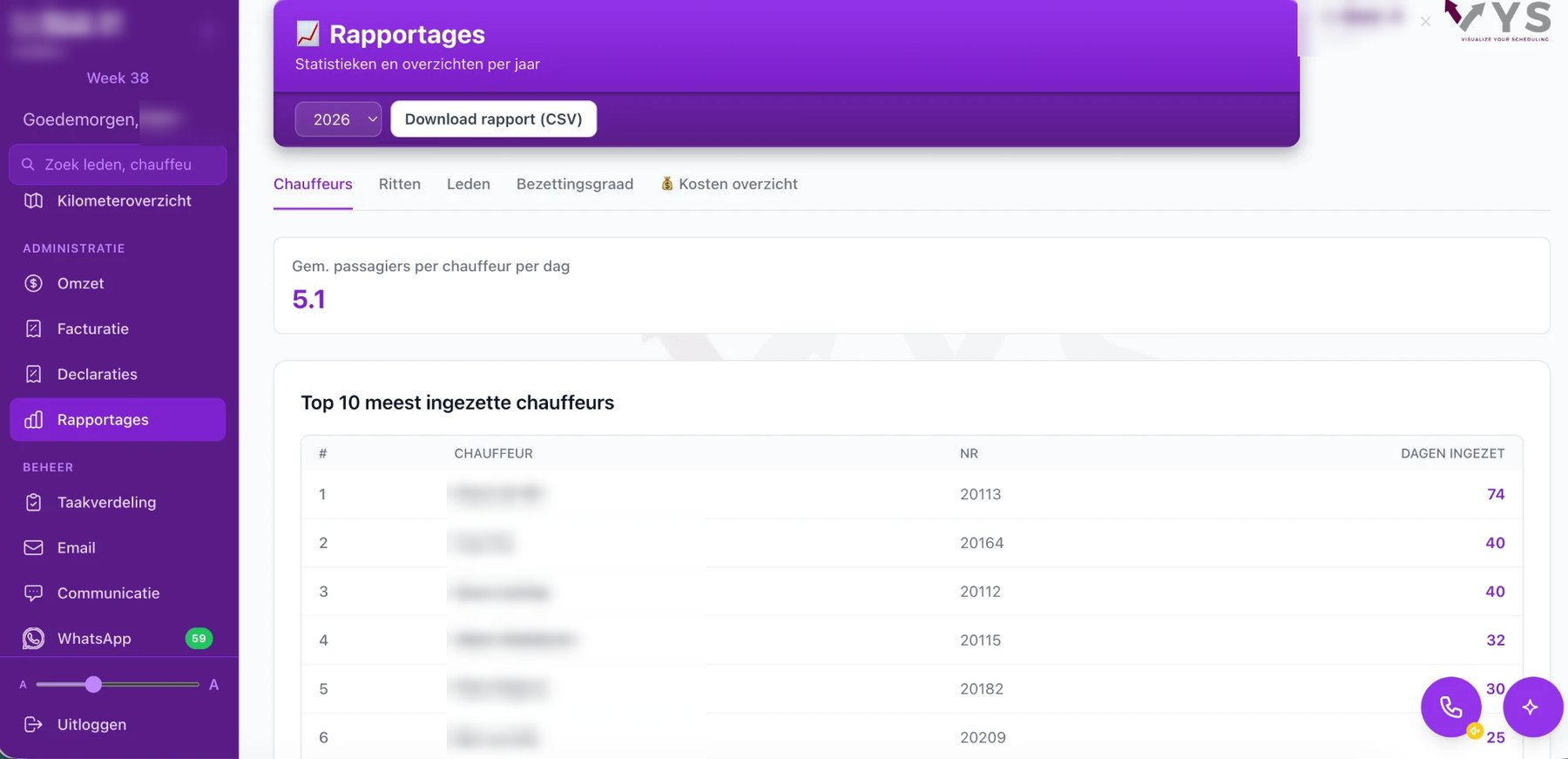Click driver number 20115

(x=980, y=640)
